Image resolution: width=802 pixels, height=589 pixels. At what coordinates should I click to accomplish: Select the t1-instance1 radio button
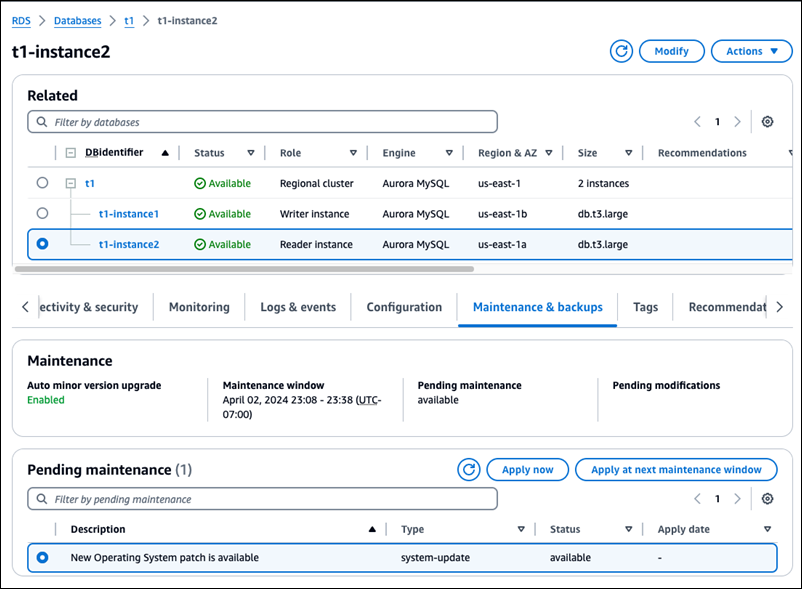pyautogui.click(x=40, y=213)
